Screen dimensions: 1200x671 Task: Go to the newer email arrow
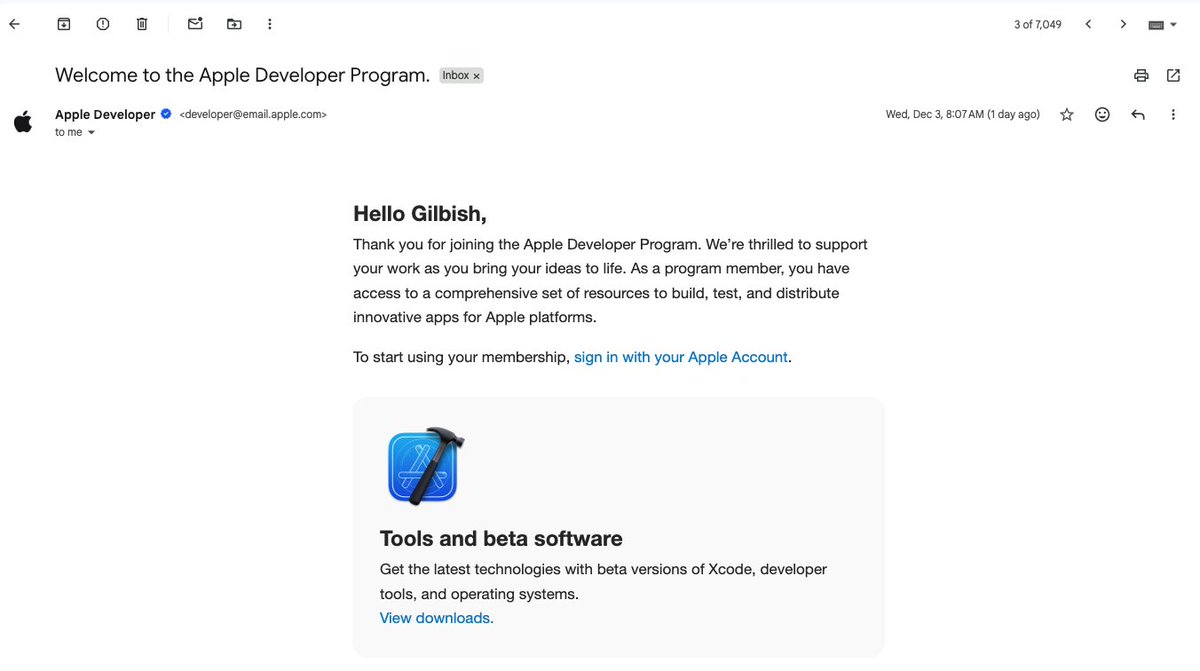pos(1088,24)
